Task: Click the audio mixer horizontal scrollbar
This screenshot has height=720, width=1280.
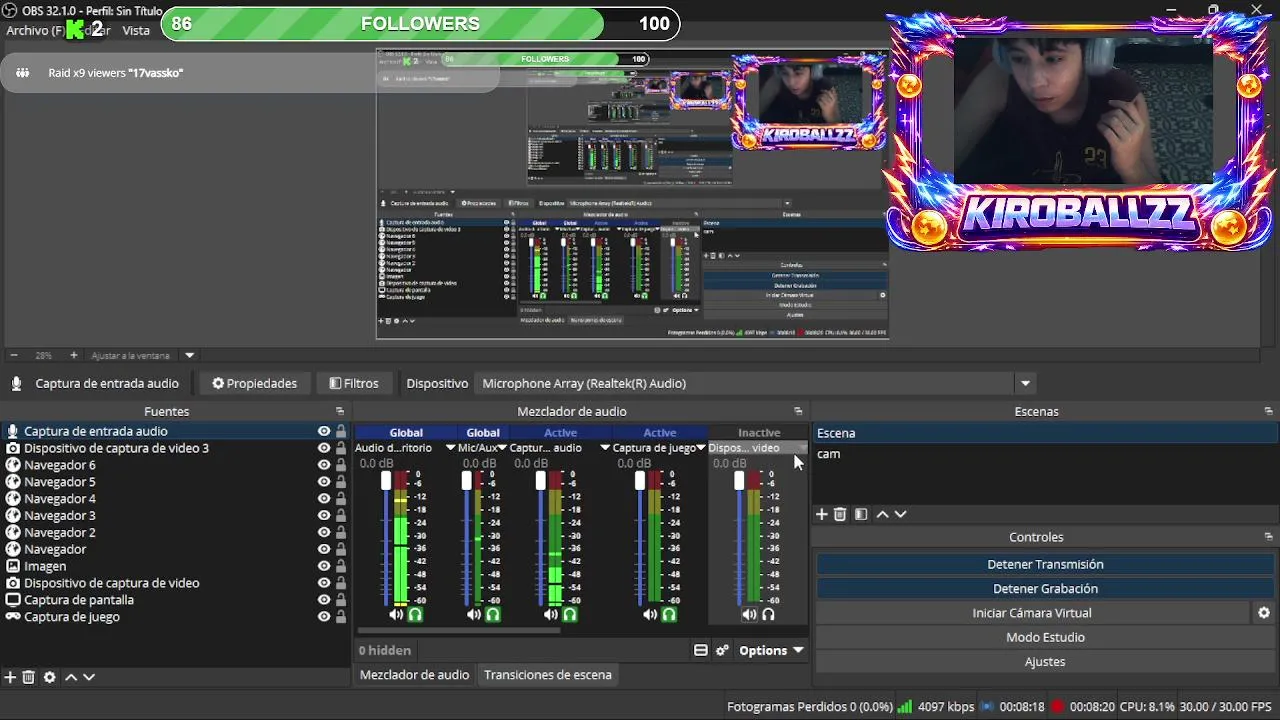Action: 458,630
